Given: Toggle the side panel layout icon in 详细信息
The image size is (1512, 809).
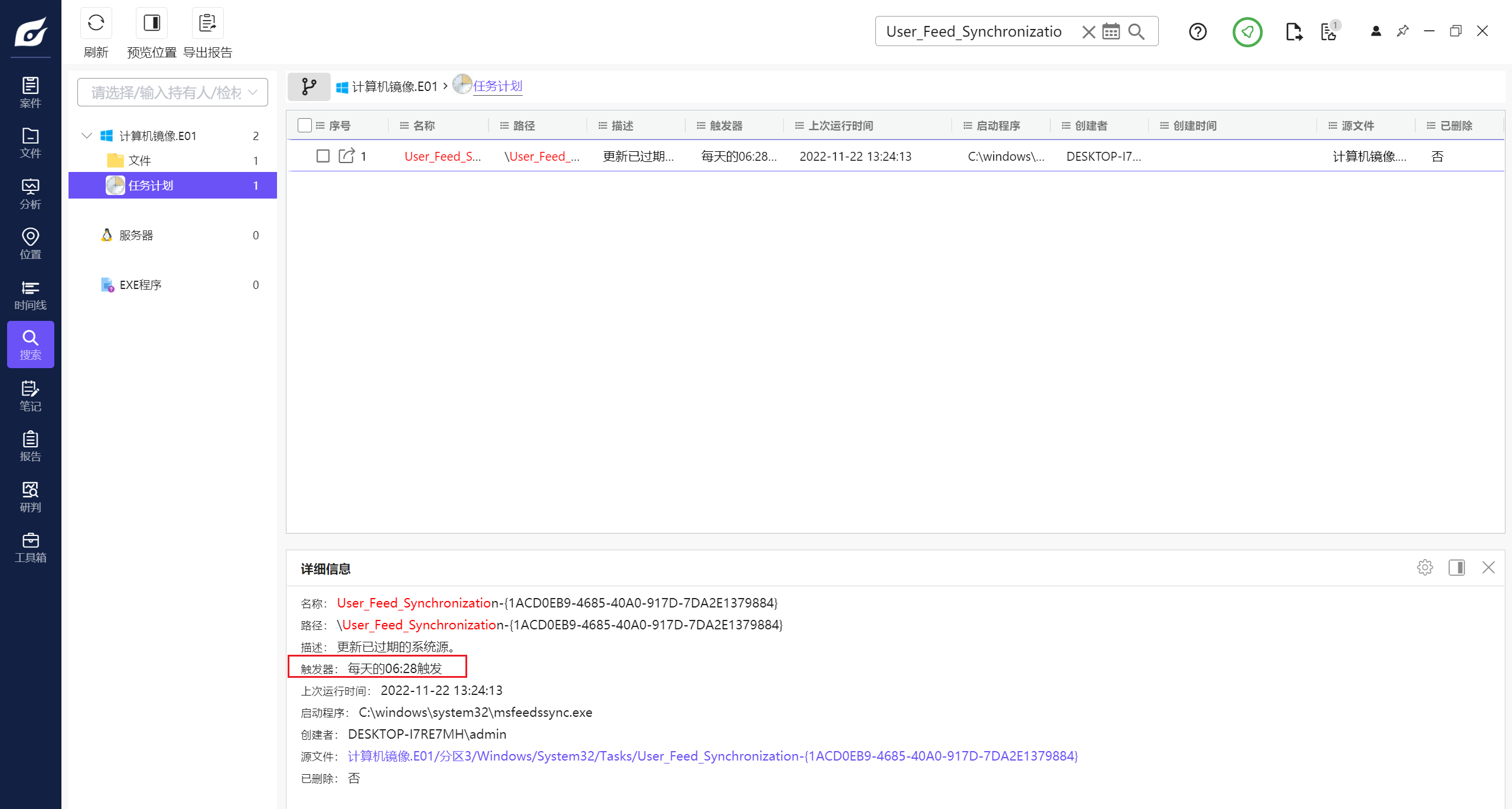Looking at the screenshot, I should point(1456,568).
